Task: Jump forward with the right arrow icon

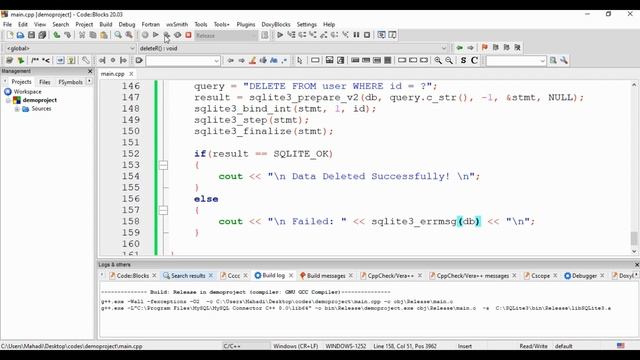Action: pyautogui.click(x=470, y=48)
